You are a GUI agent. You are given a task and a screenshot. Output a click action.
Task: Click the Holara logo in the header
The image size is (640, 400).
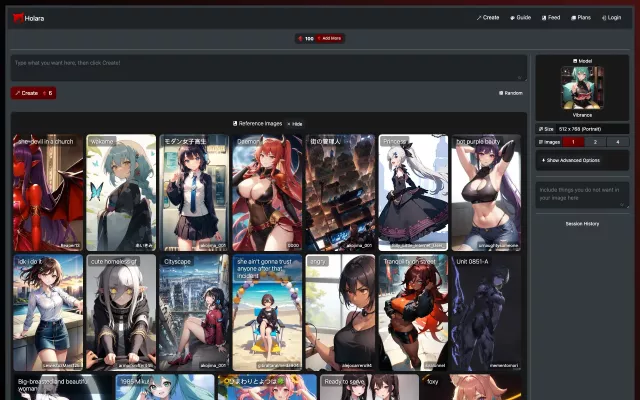29,18
